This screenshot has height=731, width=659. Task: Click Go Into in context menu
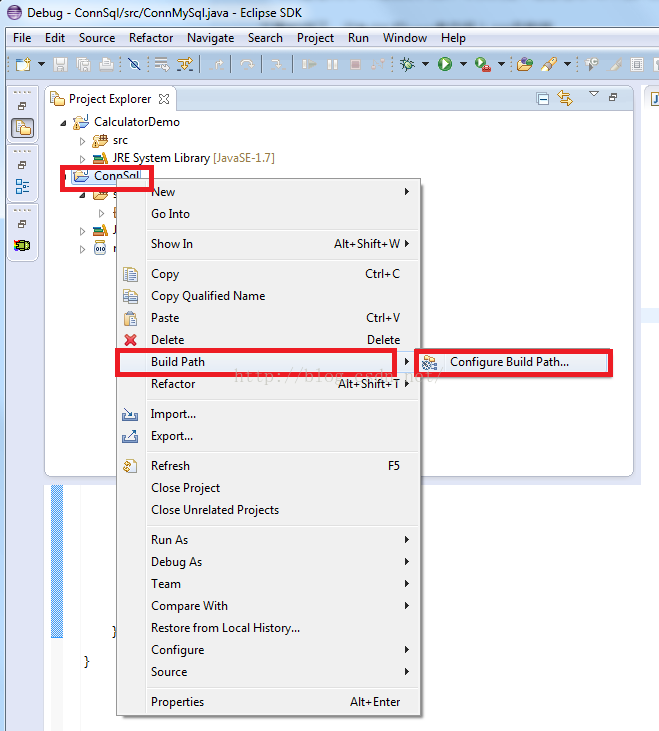268,214
